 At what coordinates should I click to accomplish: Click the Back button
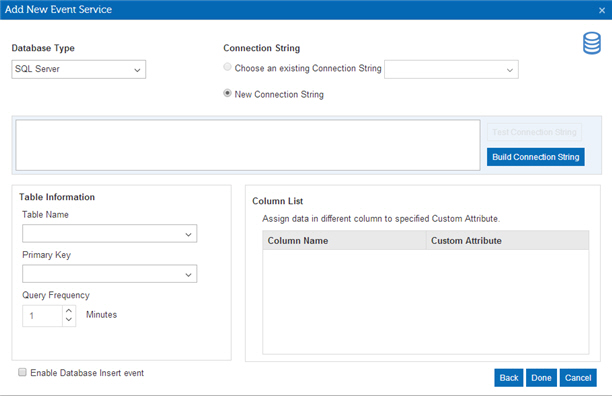click(509, 378)
